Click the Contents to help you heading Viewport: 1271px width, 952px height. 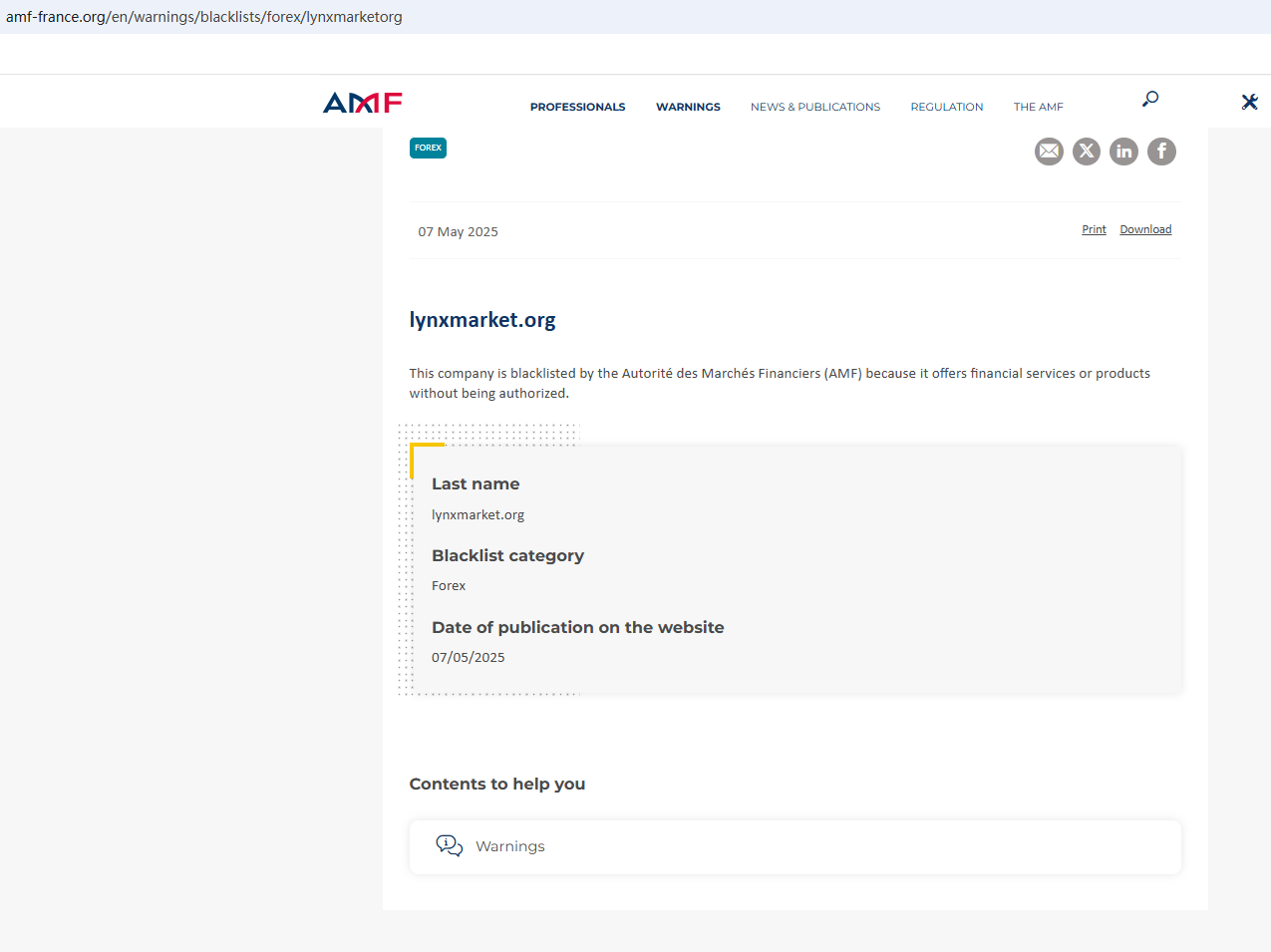point(497,784)
